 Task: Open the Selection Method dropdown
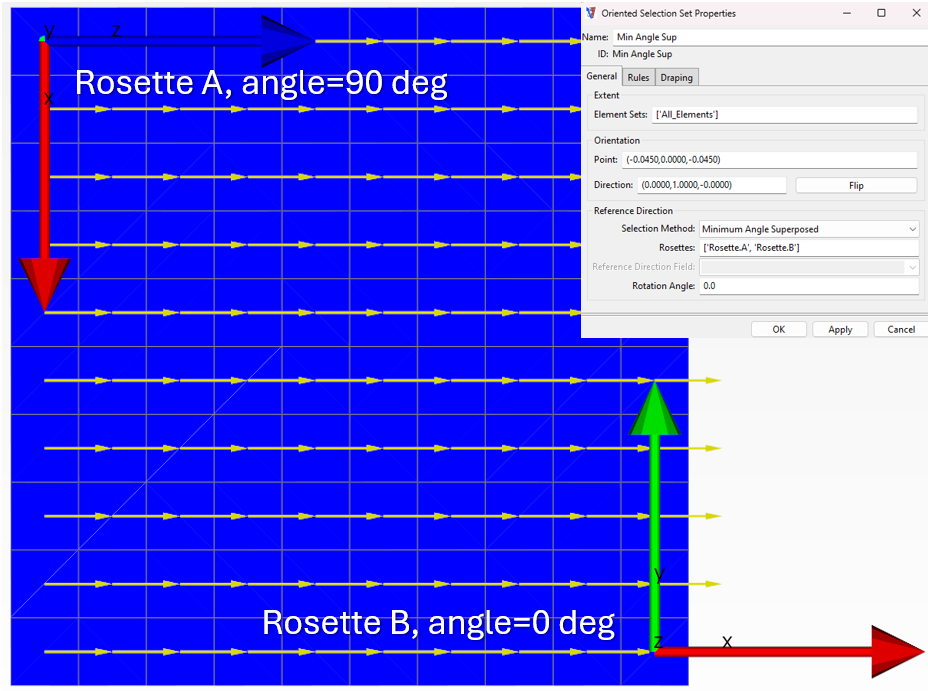point(808,228)
